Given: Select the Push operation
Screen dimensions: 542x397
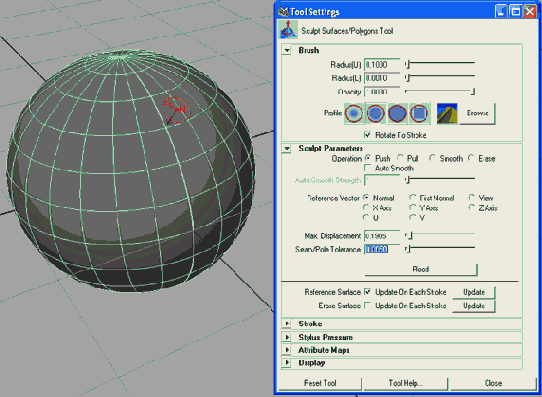Looking at the screenshot, I should coord(368,158).
